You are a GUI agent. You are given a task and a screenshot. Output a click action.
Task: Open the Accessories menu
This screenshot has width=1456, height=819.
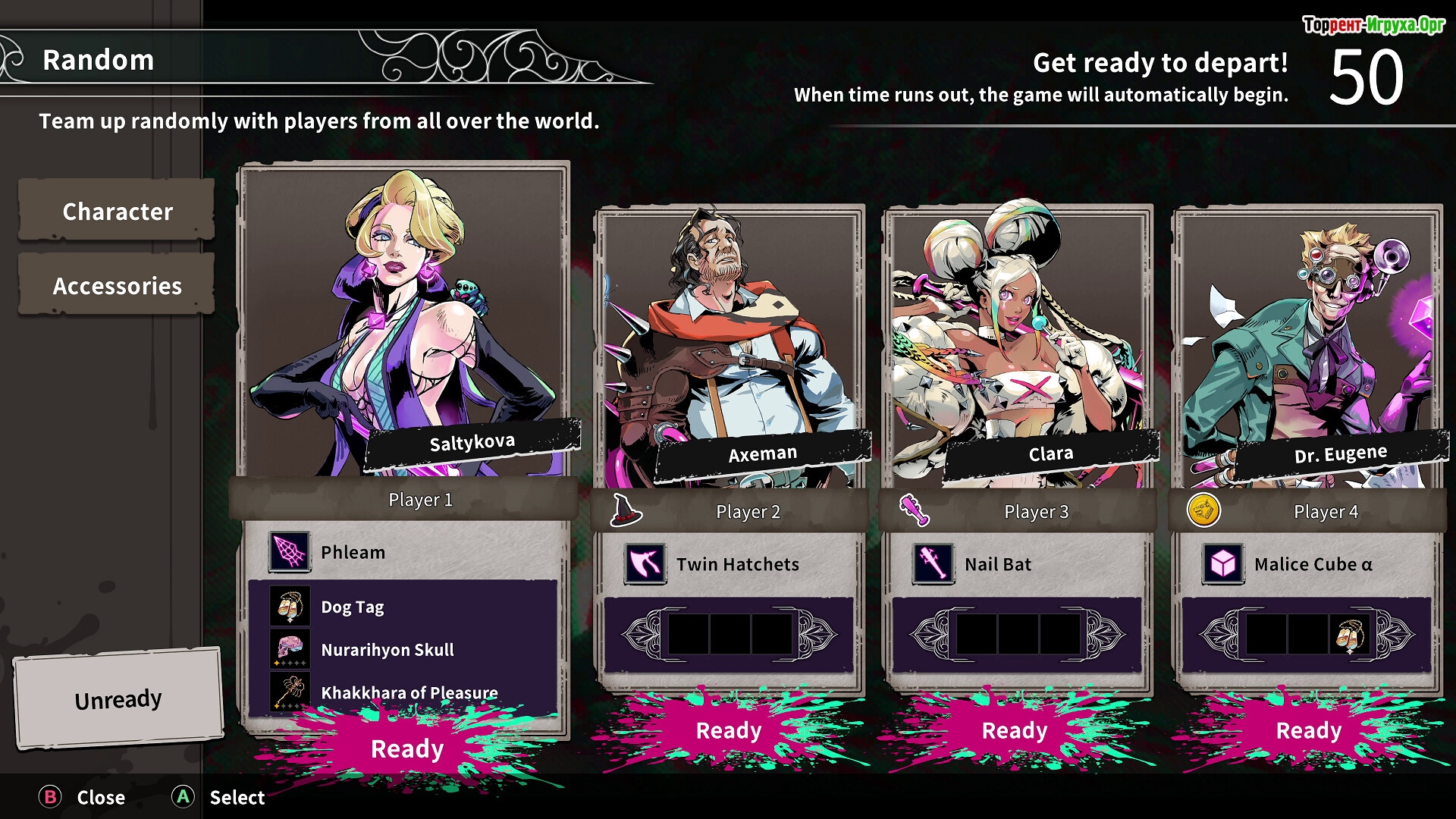pos(117,285)
